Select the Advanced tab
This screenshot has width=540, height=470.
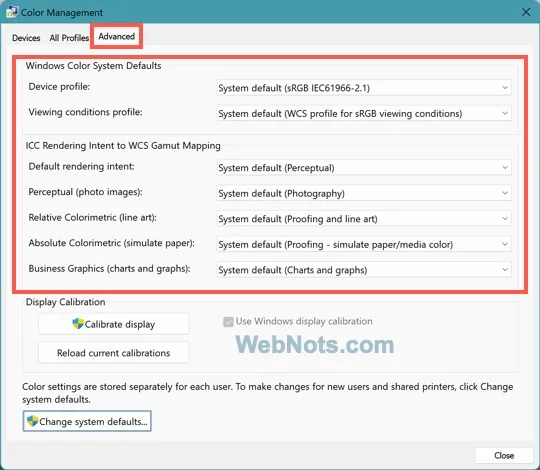pos(116,36)
